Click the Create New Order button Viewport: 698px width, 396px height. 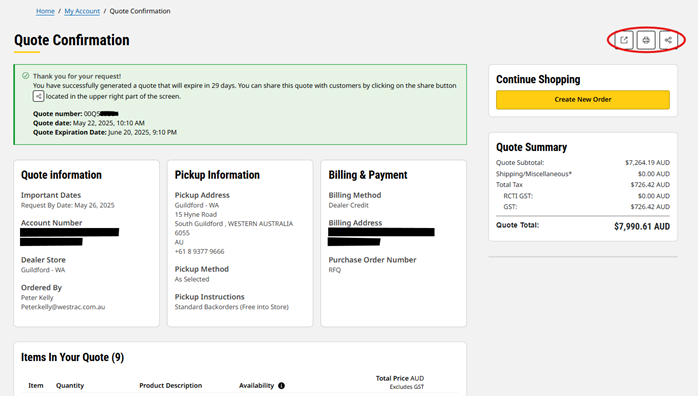pos(583,100)
